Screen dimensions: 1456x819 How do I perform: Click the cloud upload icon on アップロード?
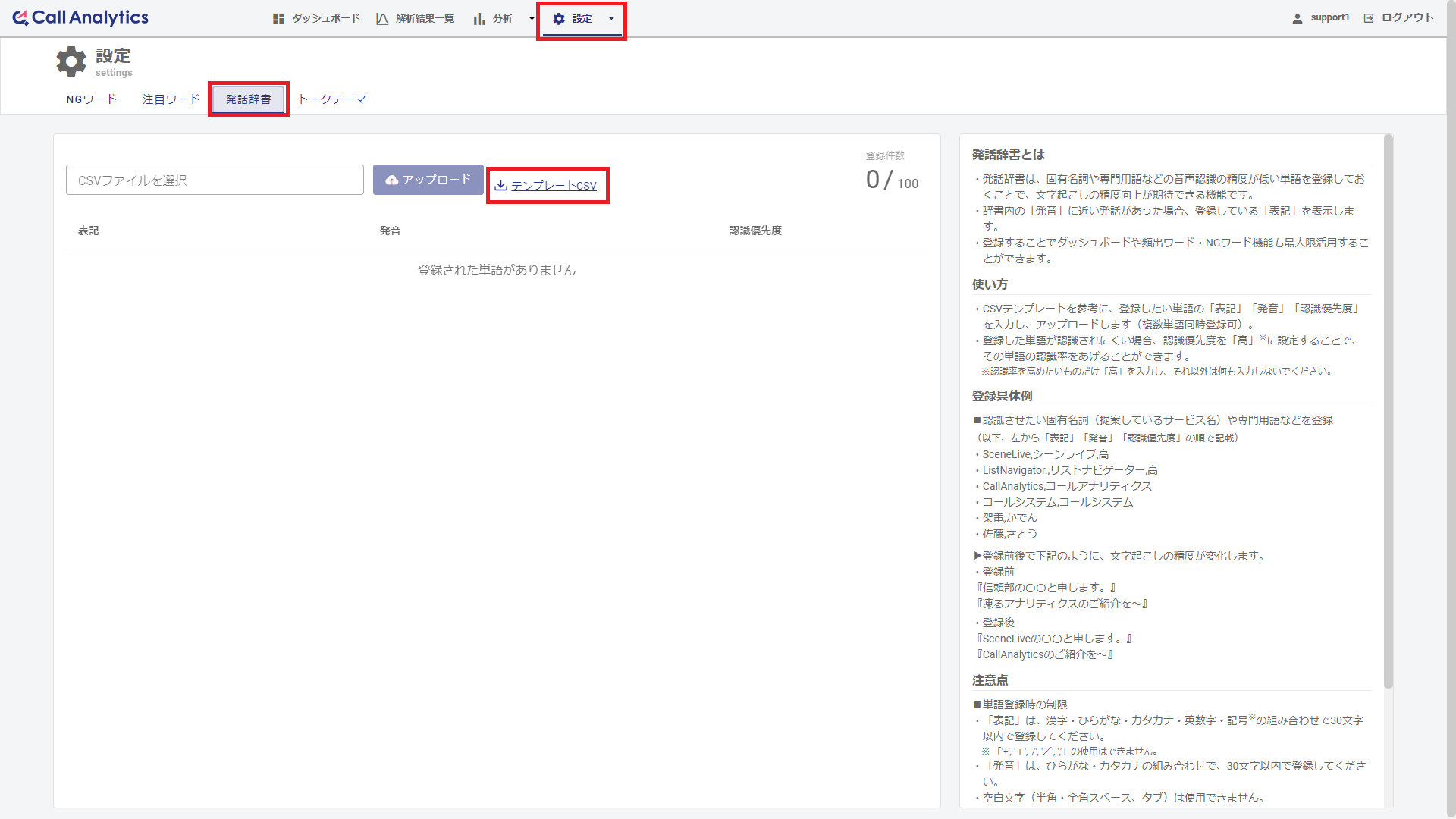pos(392,180)
